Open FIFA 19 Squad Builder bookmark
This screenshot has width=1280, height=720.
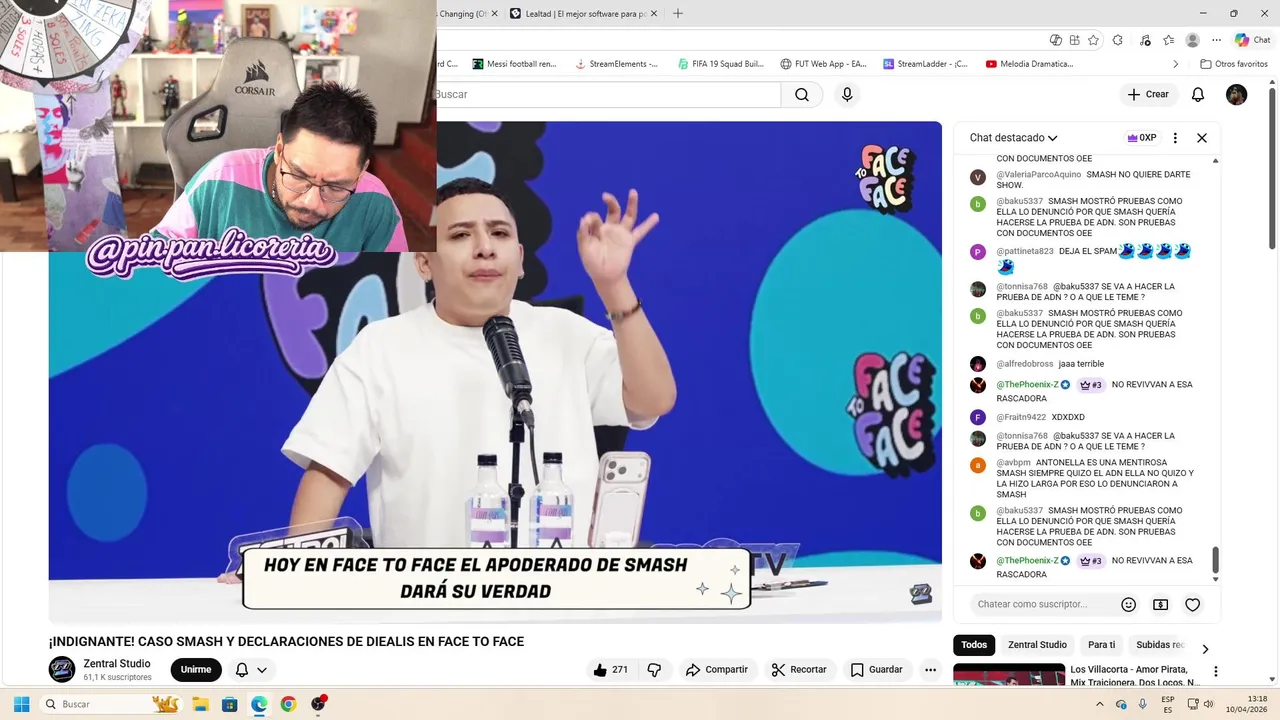[720, 64]
